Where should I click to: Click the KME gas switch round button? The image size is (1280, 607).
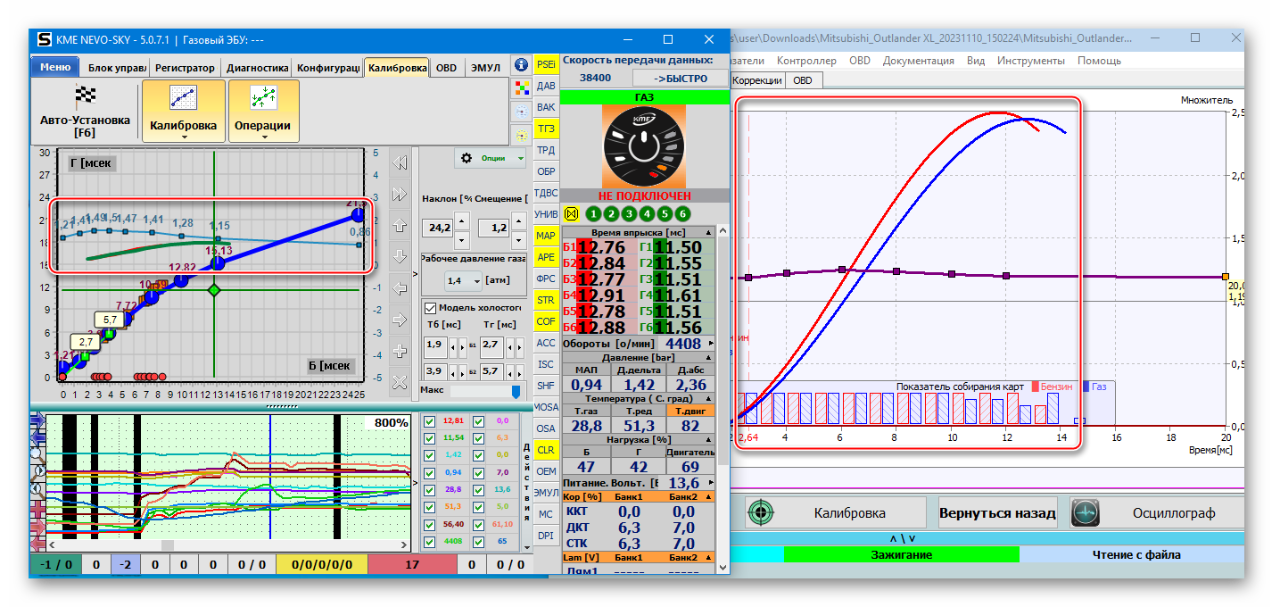point(644,147)
